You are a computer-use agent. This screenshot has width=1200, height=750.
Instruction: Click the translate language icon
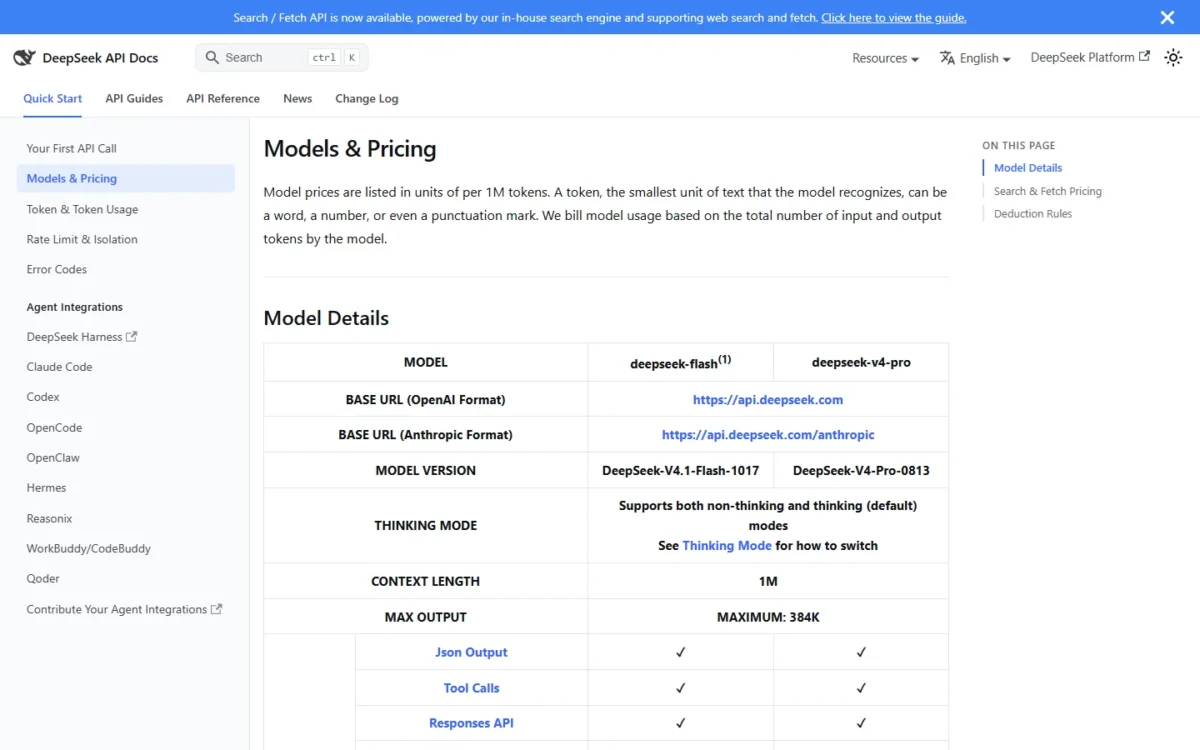pos(947,58)
